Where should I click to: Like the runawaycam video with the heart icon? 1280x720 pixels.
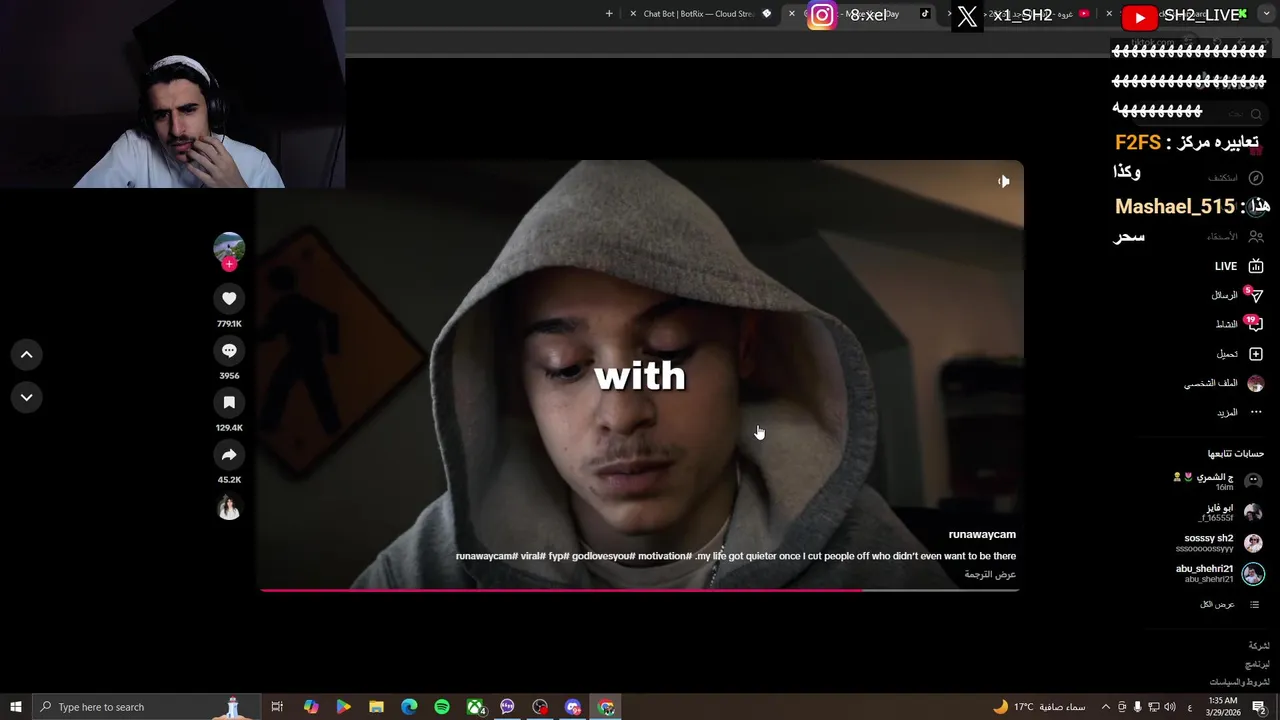(229, 298)
